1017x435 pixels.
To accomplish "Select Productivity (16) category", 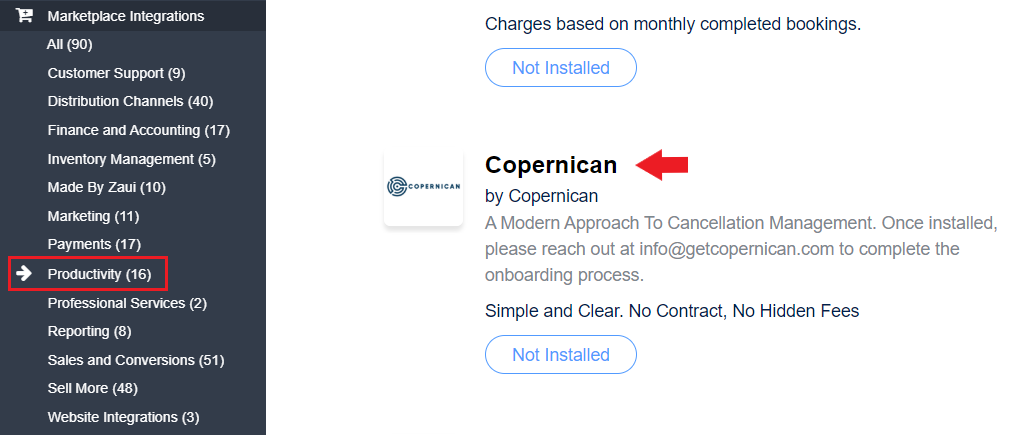I will [99, 274].
